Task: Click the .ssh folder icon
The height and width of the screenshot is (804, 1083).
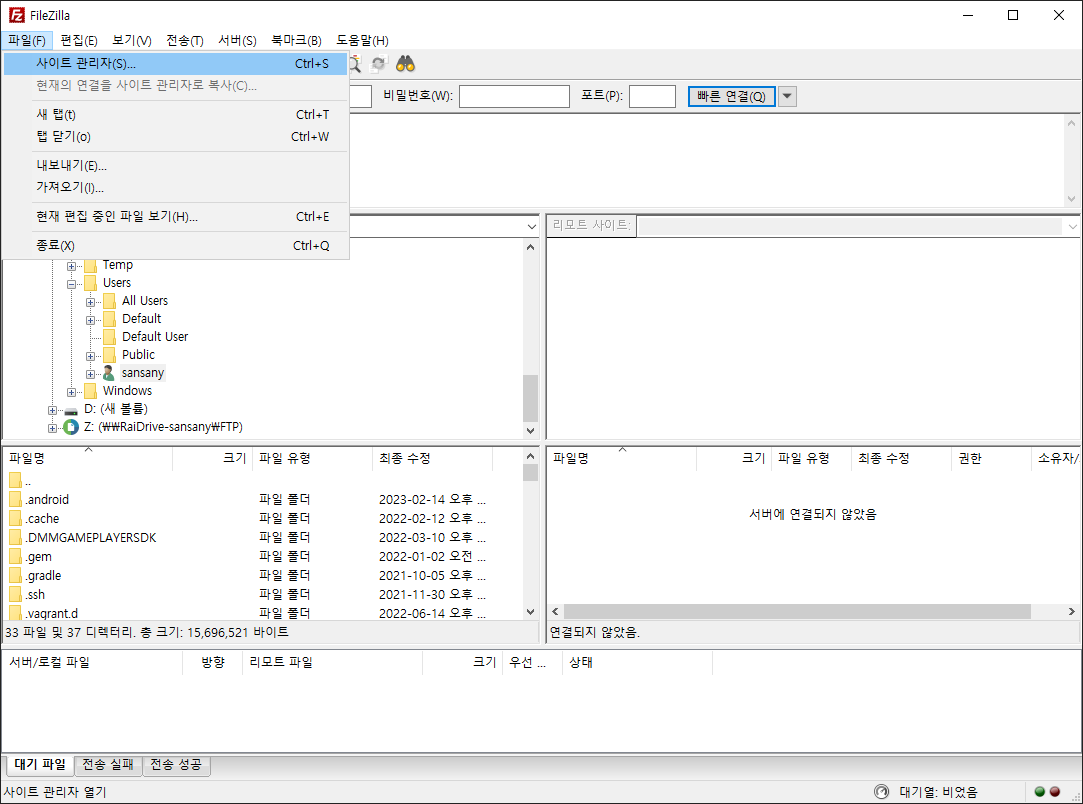Action: [x=15, y=594]
